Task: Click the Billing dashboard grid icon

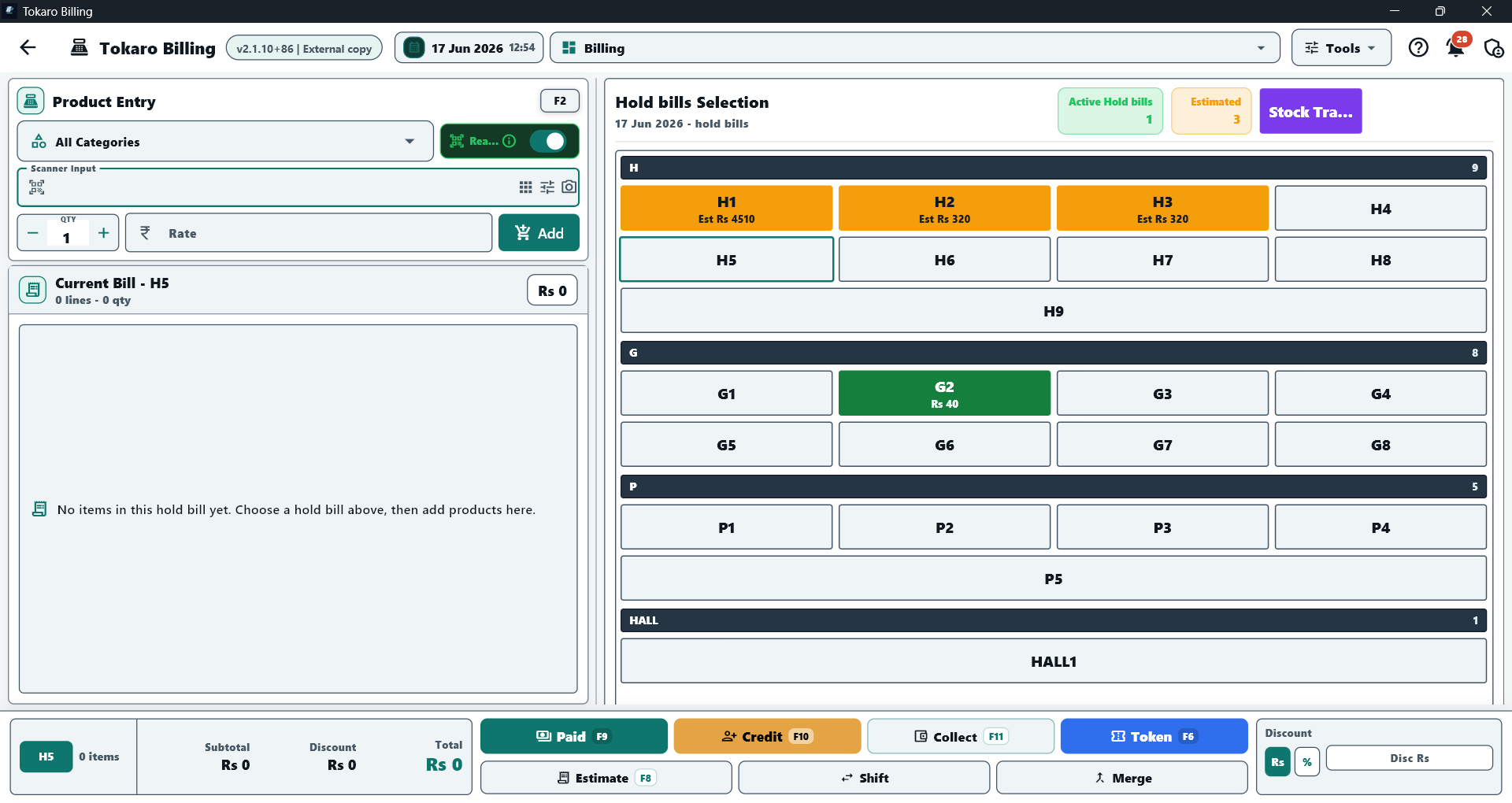Action: 569,48
